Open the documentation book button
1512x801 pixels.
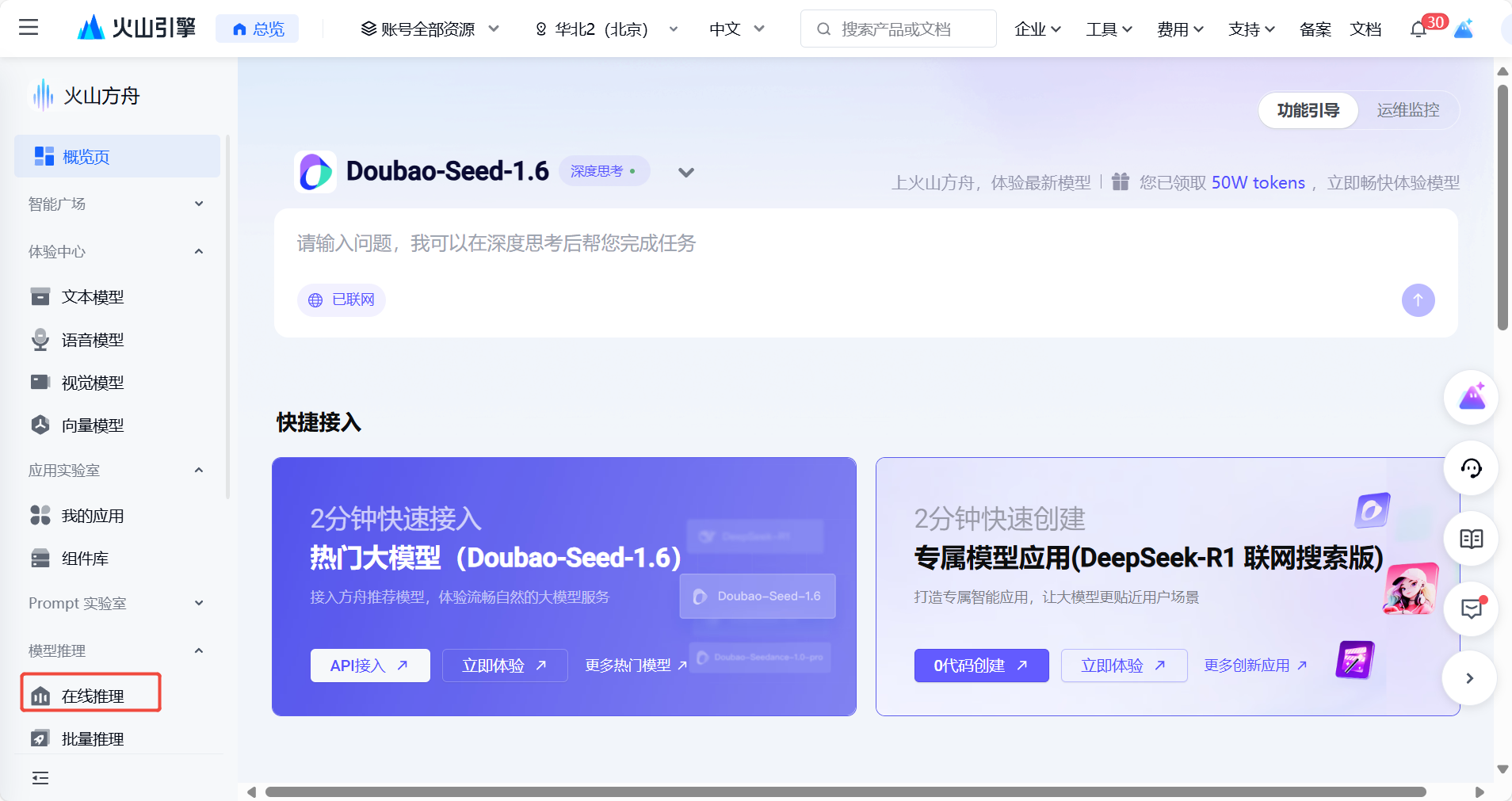click(x=1472, y=540)
